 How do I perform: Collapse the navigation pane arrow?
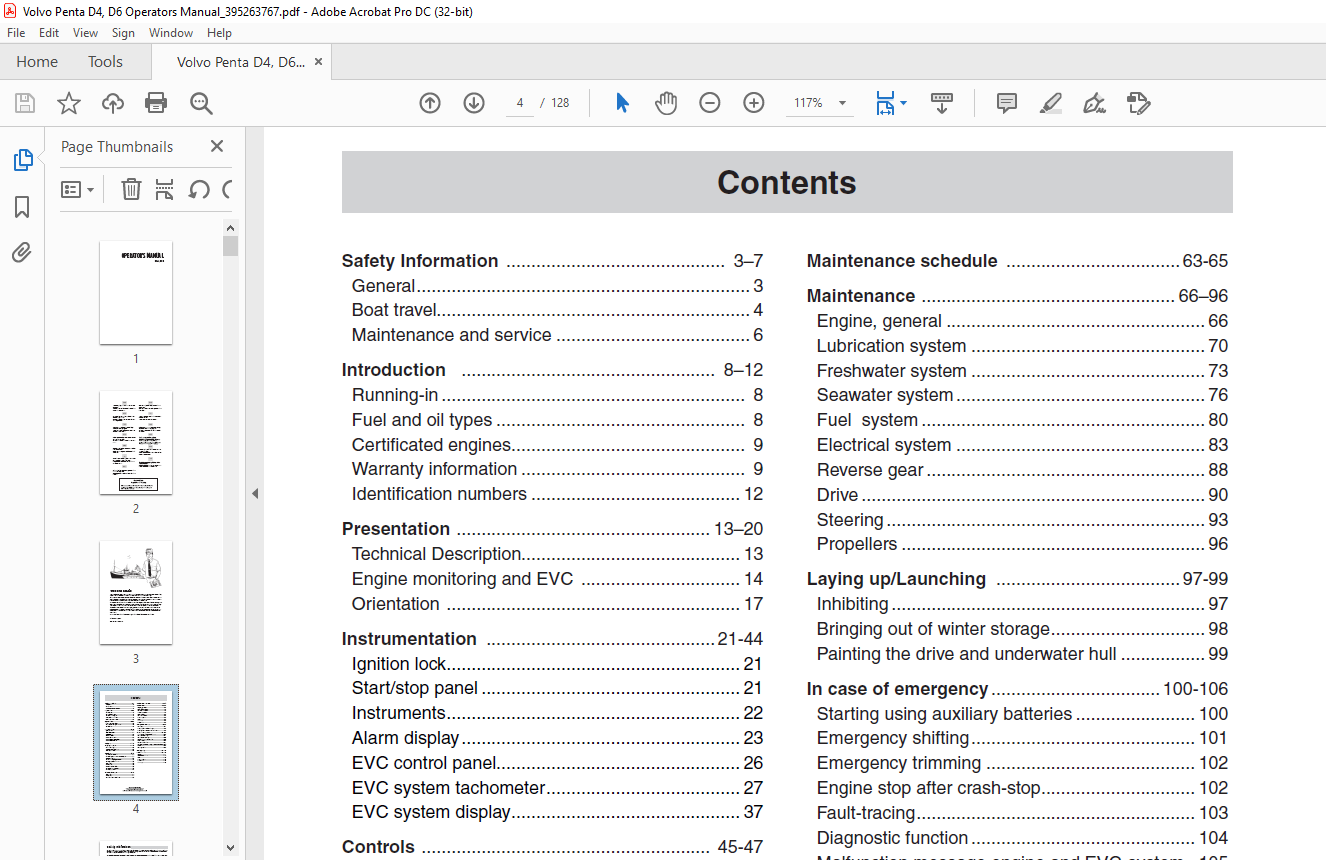tap(254, 493)
